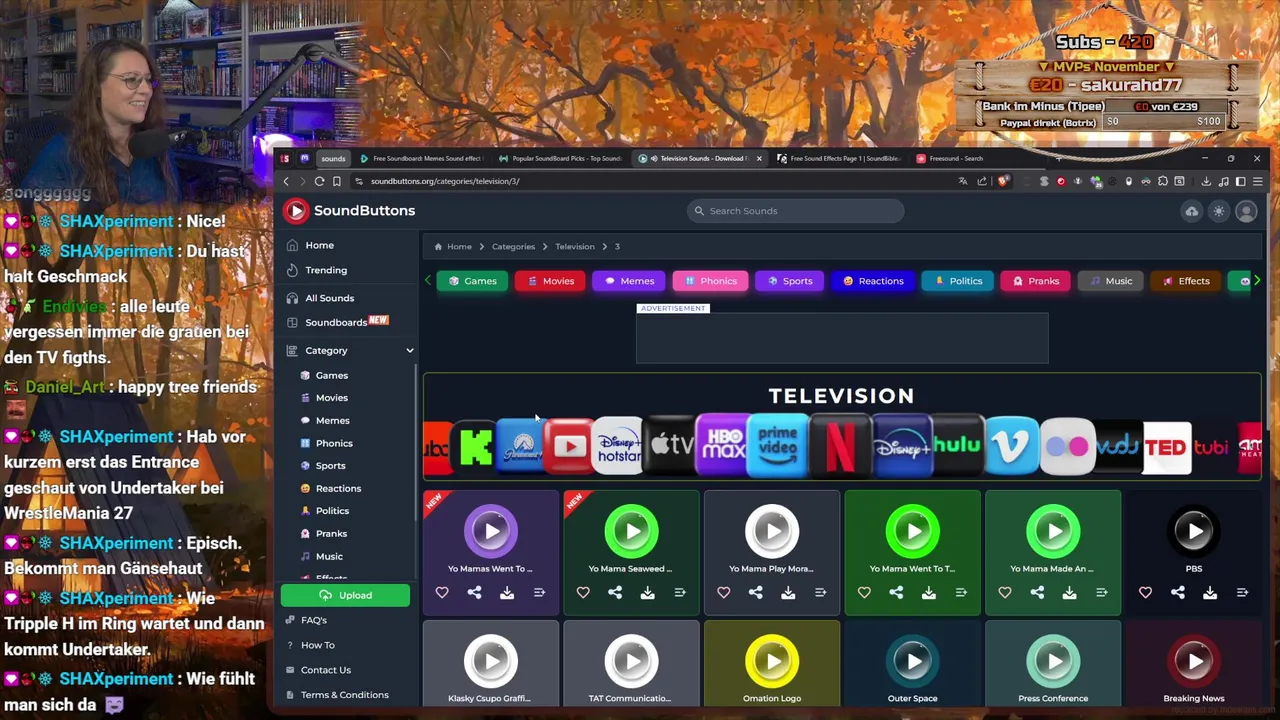Toggle the light/dark theme sun icon
This screenshot has width=1280, height=720.
[1218, 211]
